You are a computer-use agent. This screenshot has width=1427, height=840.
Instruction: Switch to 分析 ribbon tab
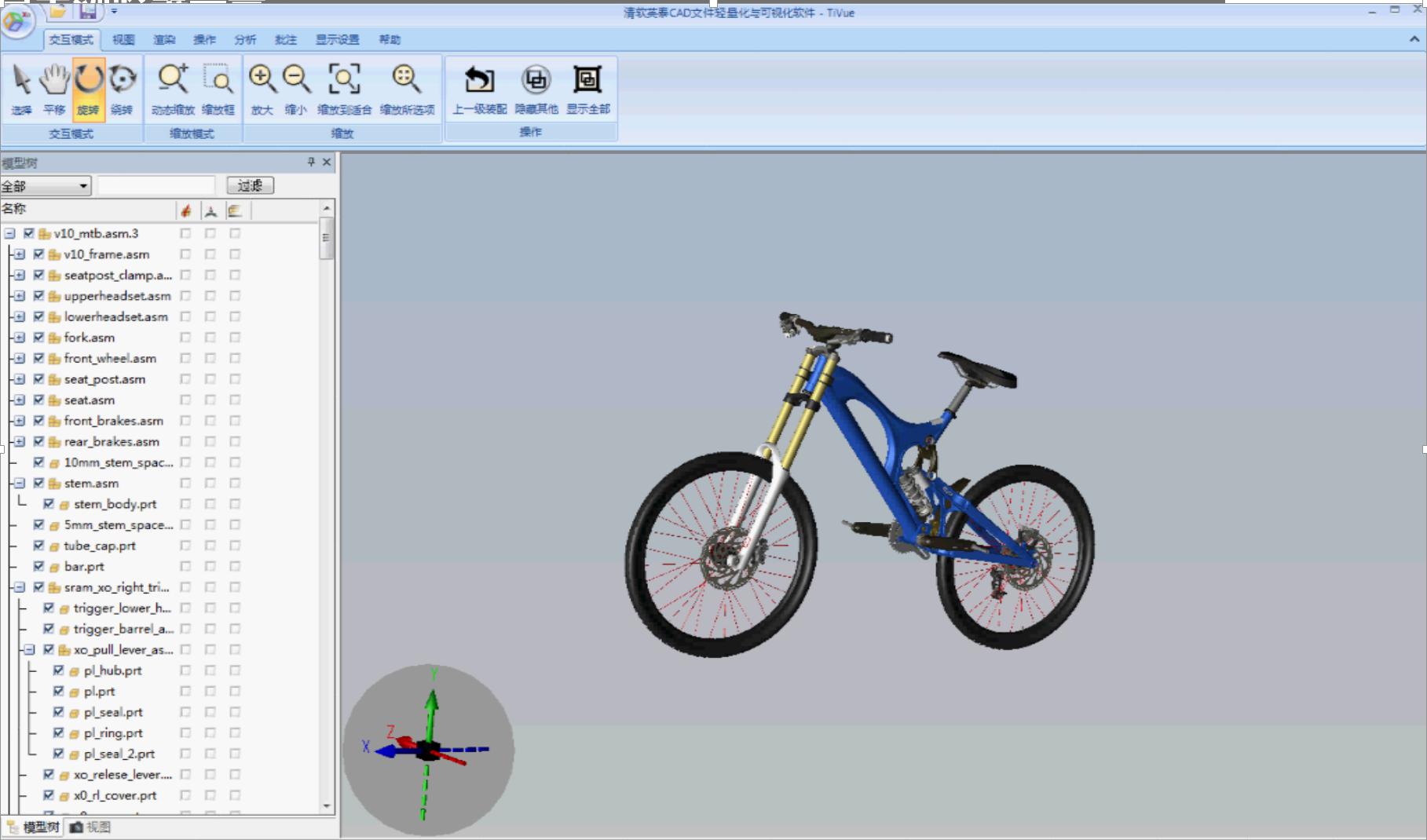(x=245, y=39)
